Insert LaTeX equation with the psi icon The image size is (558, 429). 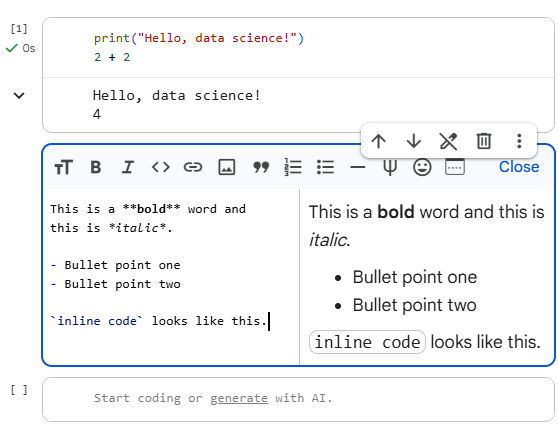(x=390, y=167)
